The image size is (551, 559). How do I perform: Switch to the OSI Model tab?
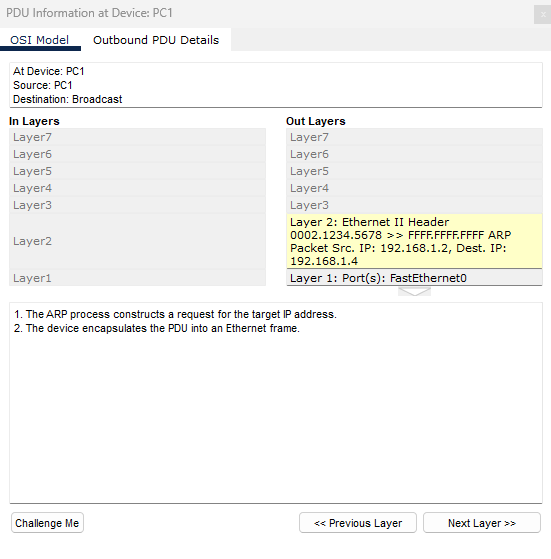click(x=40, y=40)
